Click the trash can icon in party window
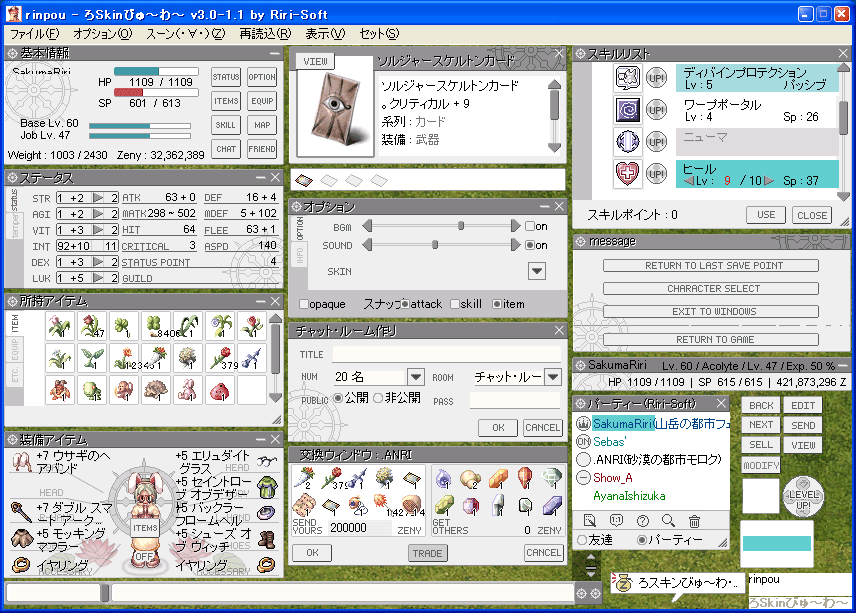The height and width of the screenshot is (613, 856). pyautogui.click(x=694, y=521)
